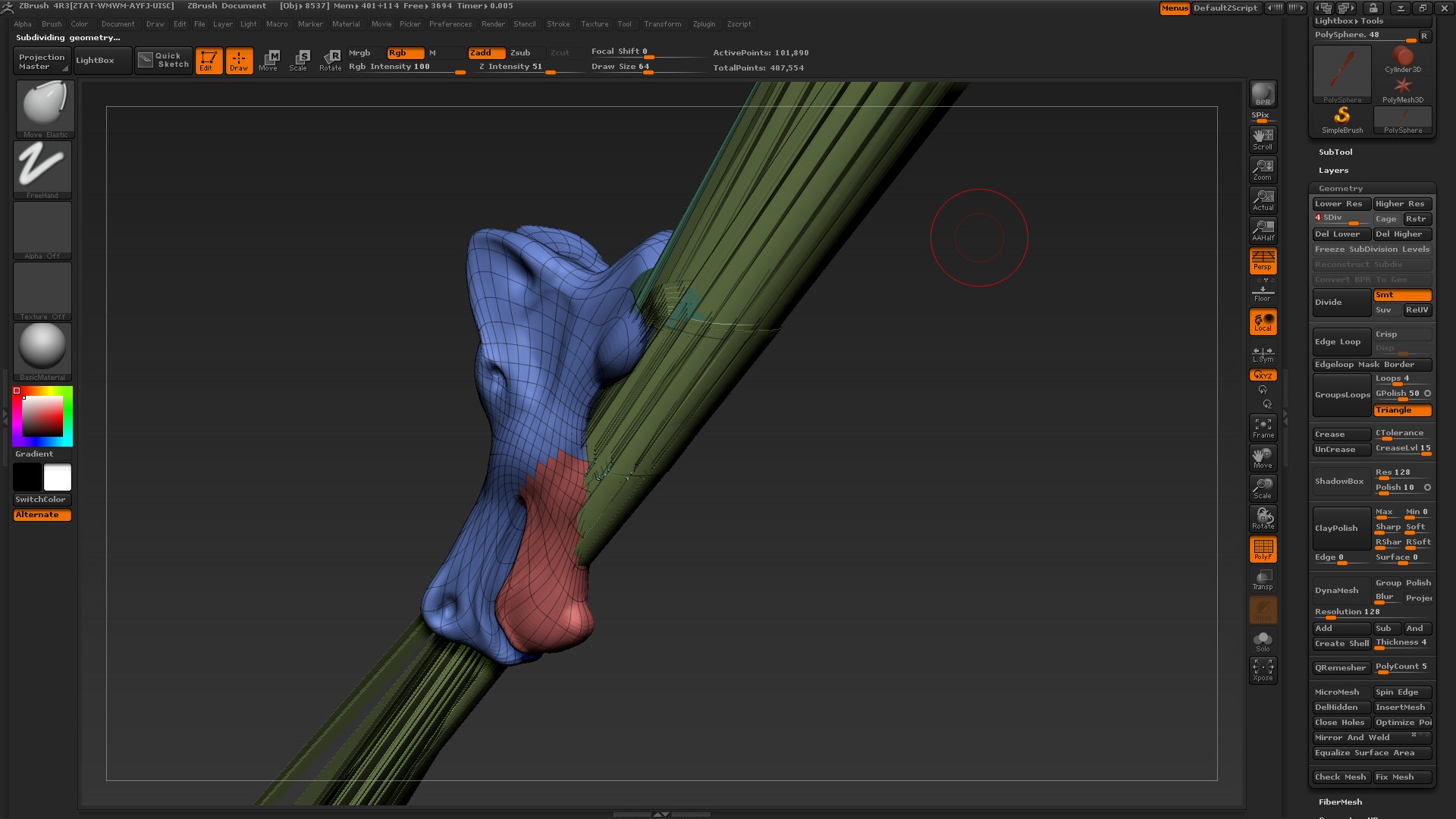
Task: Toggle the Rgb channel mode
Action: coord(405,53)
